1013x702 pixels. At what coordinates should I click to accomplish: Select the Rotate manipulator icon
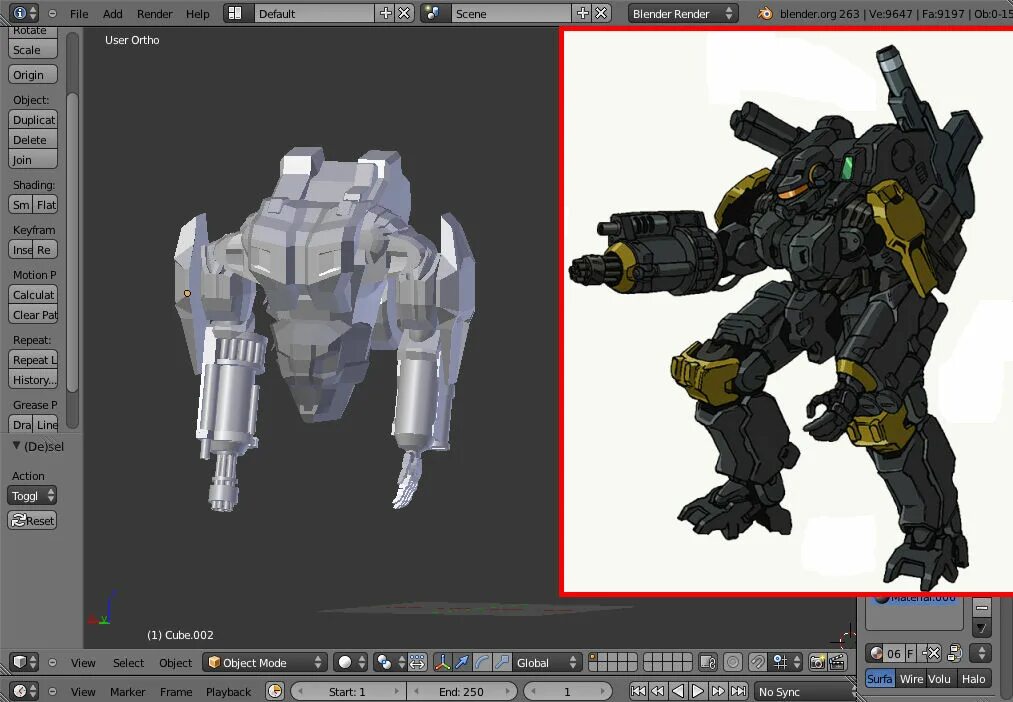tap(479, 661)
